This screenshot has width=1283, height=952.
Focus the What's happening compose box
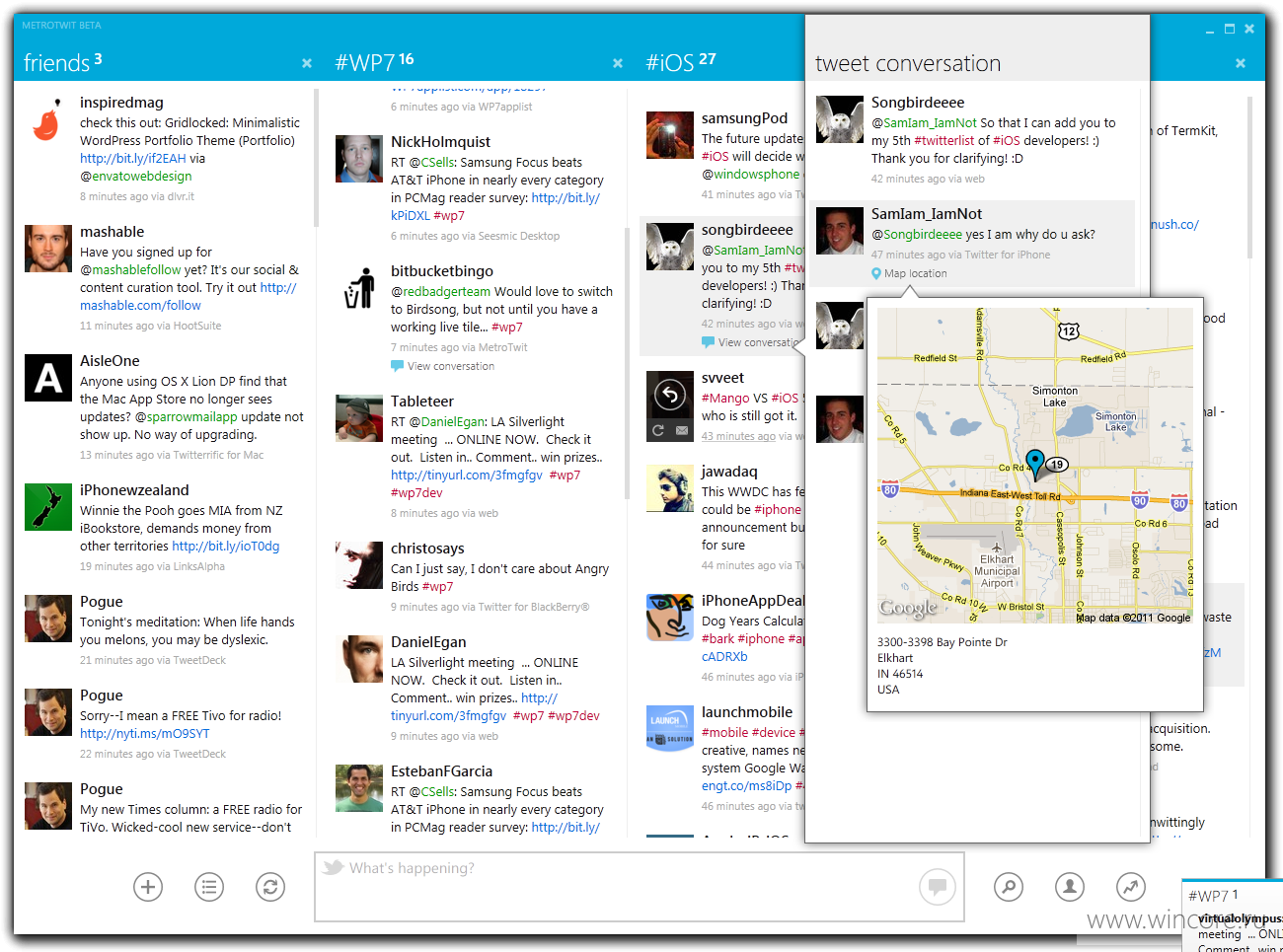[638, 887]
